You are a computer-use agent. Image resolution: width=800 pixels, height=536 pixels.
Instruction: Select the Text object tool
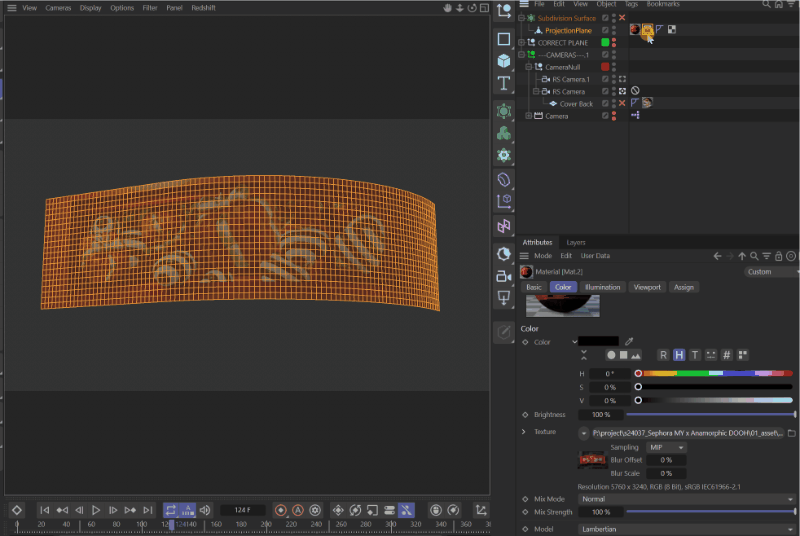tap(504, 83)
